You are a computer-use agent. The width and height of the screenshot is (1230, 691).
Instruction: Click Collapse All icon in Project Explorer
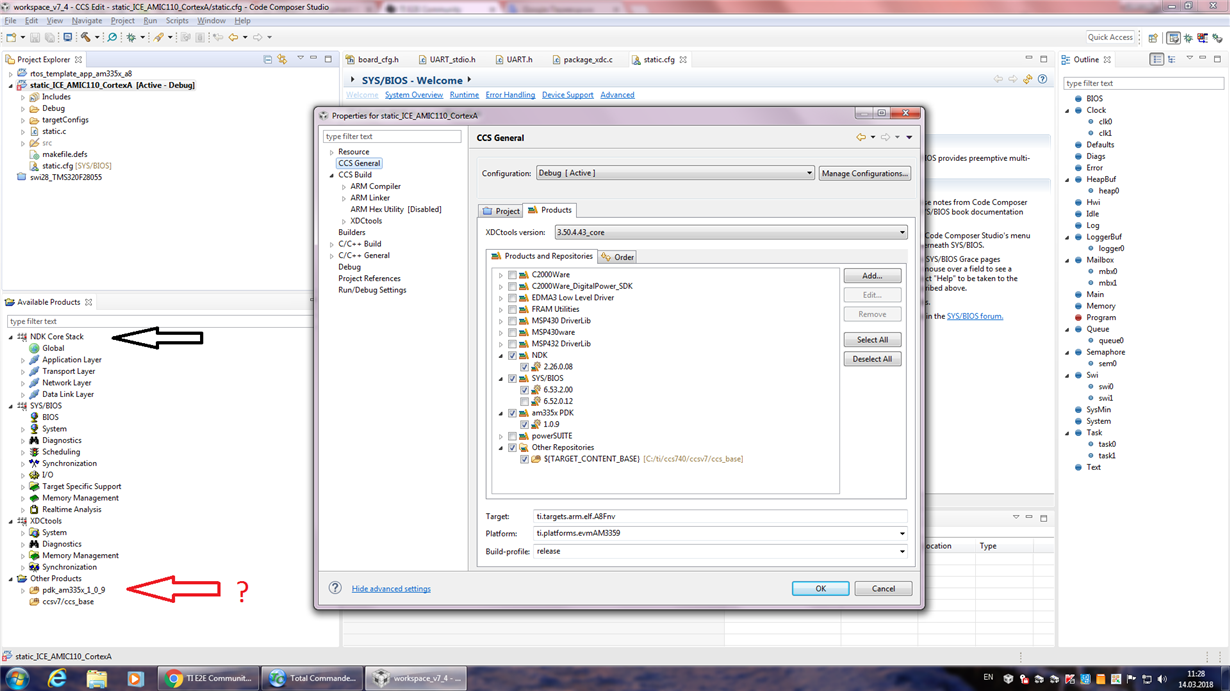267,59
